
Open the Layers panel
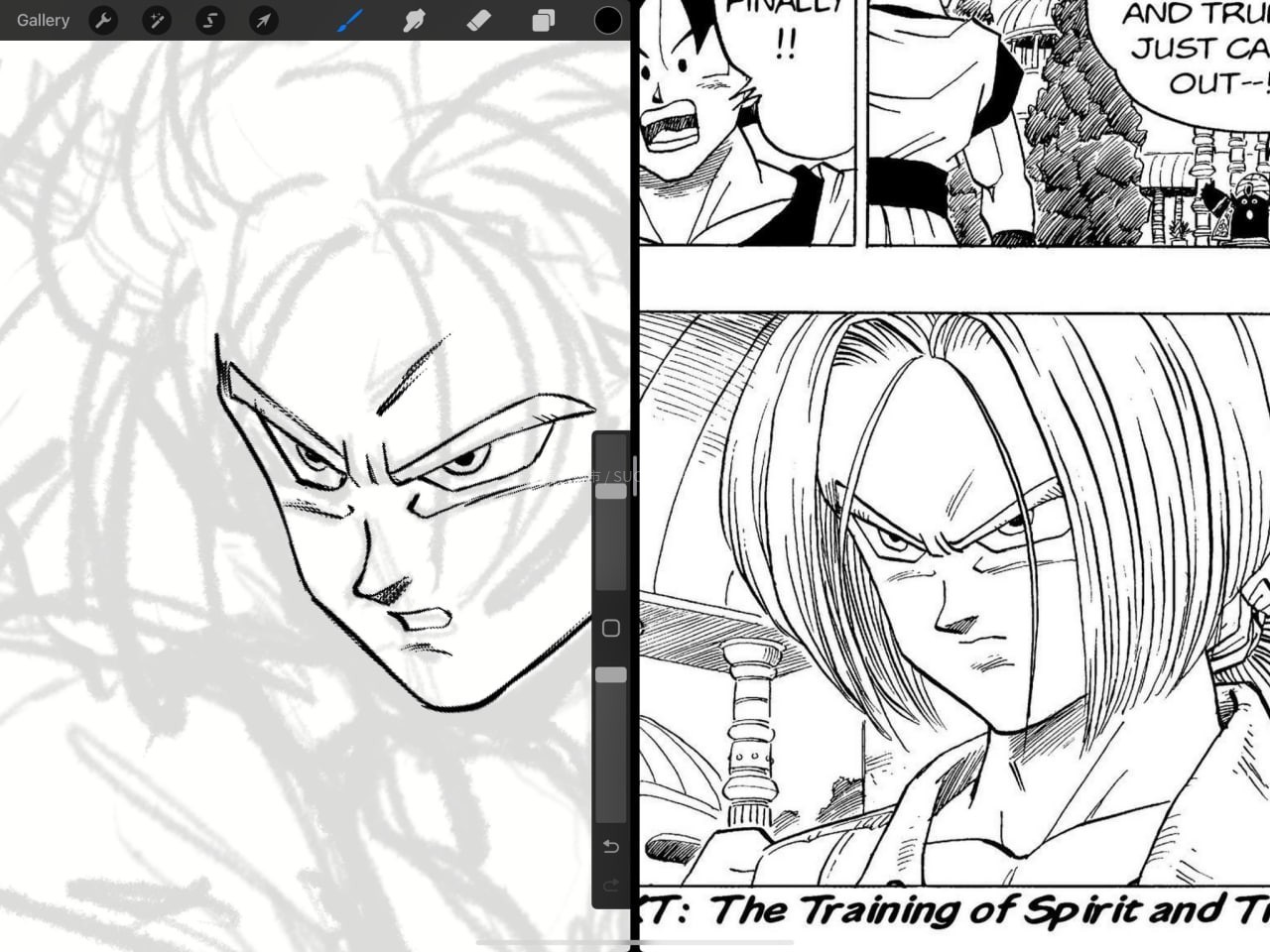coord(543,20)
